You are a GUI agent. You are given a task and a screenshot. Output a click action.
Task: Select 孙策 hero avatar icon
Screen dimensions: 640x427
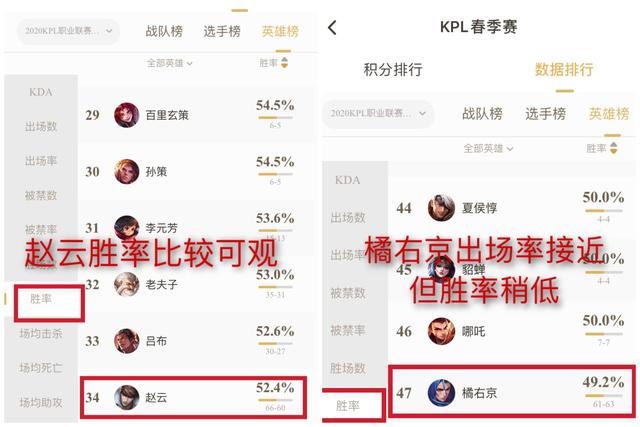(x=127, y=171)
